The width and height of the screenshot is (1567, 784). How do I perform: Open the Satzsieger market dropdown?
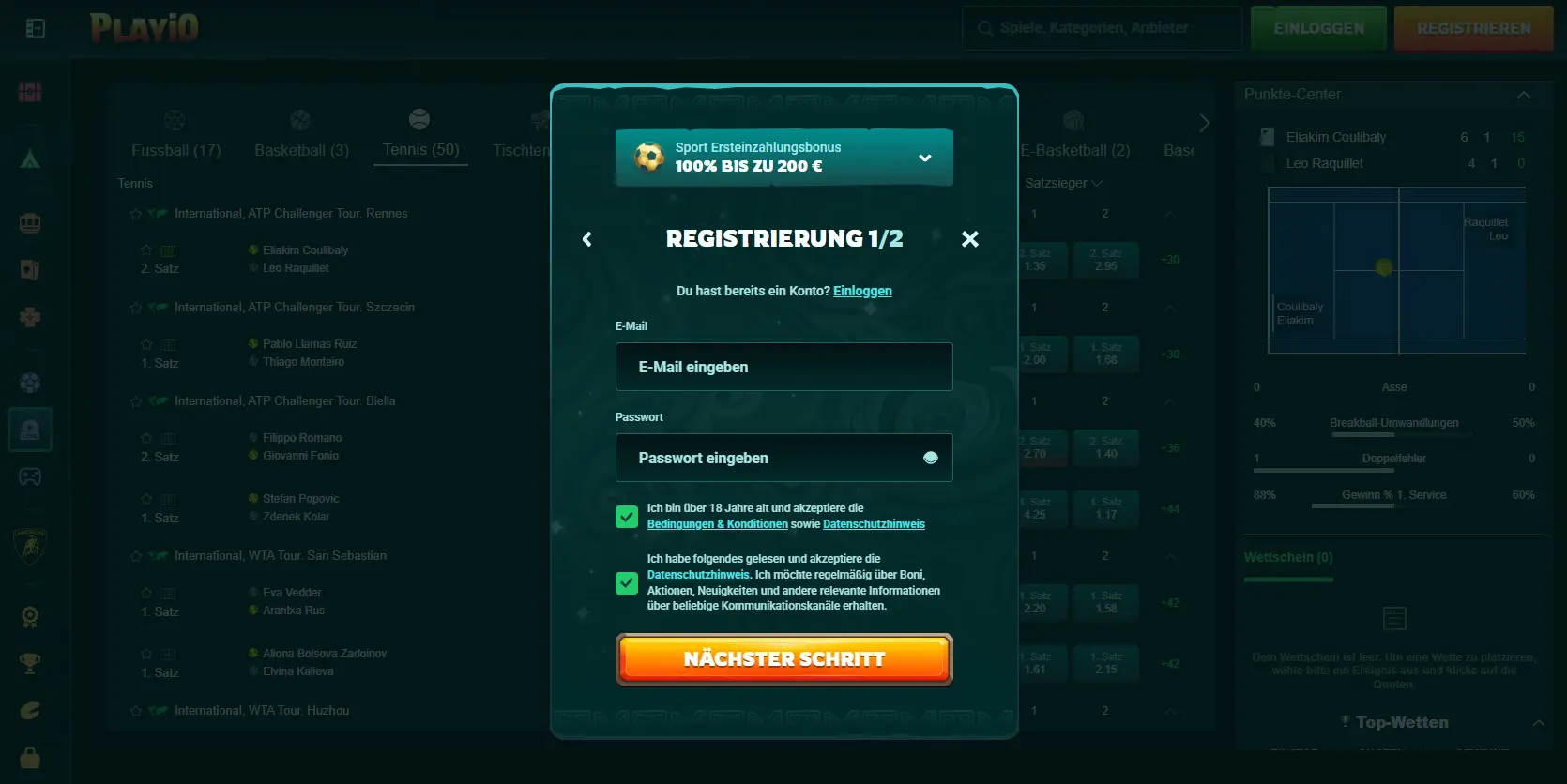click(x=1062, y=183)
